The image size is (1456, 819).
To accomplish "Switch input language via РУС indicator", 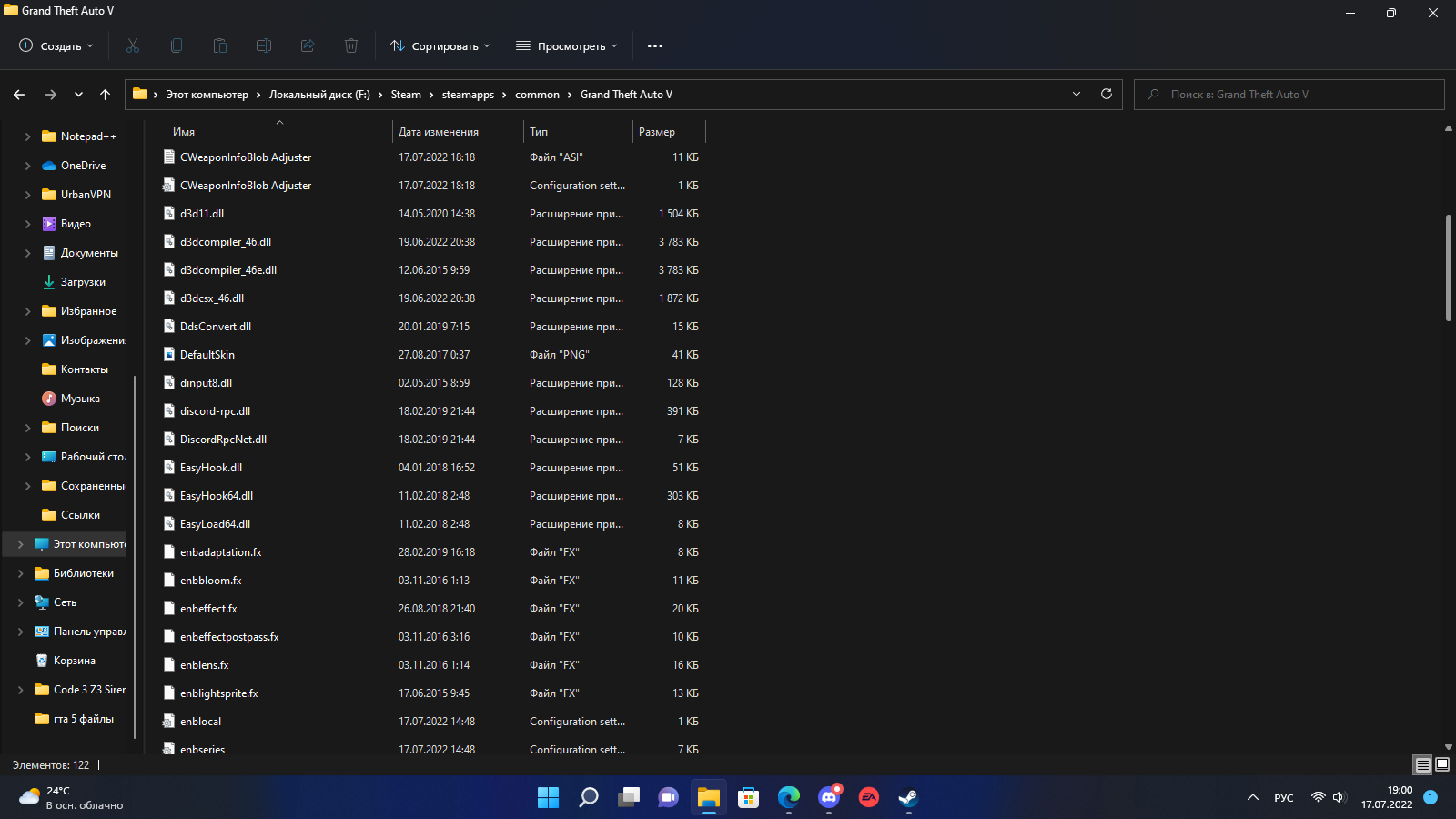I will pos(1284,798).
